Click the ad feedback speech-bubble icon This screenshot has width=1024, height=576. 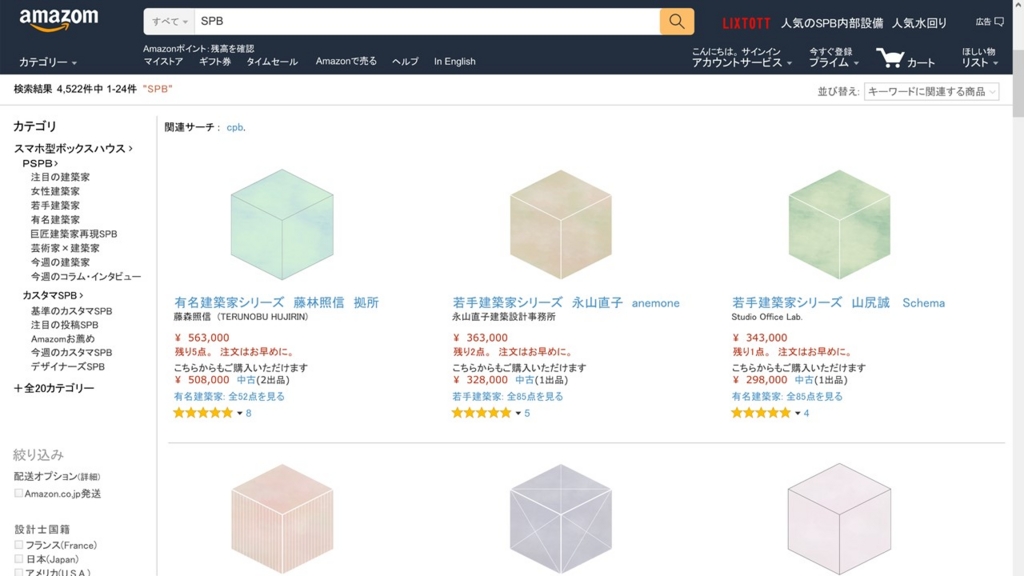point(999,22)
